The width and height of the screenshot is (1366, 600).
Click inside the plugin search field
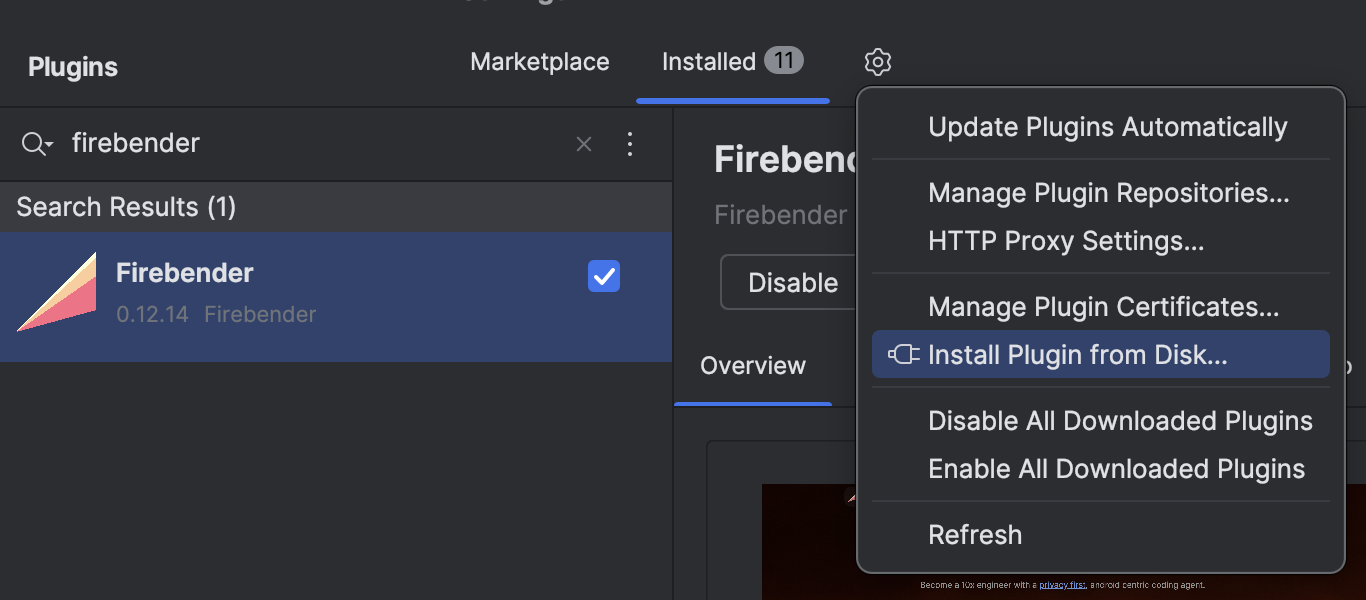coord(300,143)
